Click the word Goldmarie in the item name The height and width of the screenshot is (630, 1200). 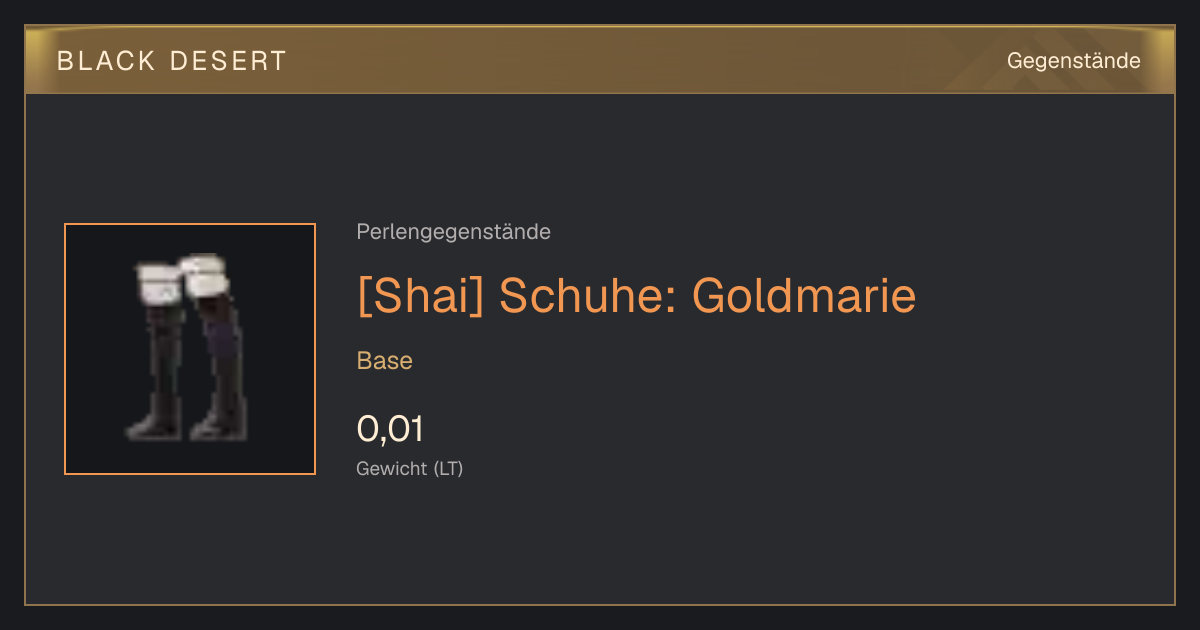pyautogui.click(x=803, y=296)
